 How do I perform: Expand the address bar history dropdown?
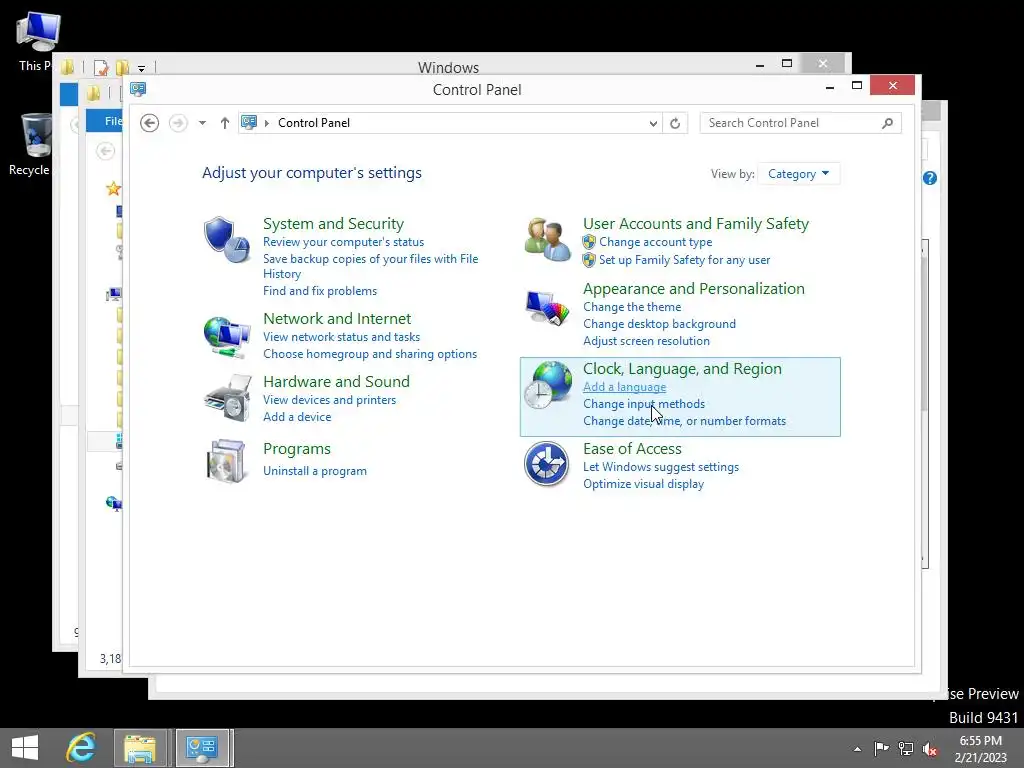pyautogui.click(x=652, y=123)
